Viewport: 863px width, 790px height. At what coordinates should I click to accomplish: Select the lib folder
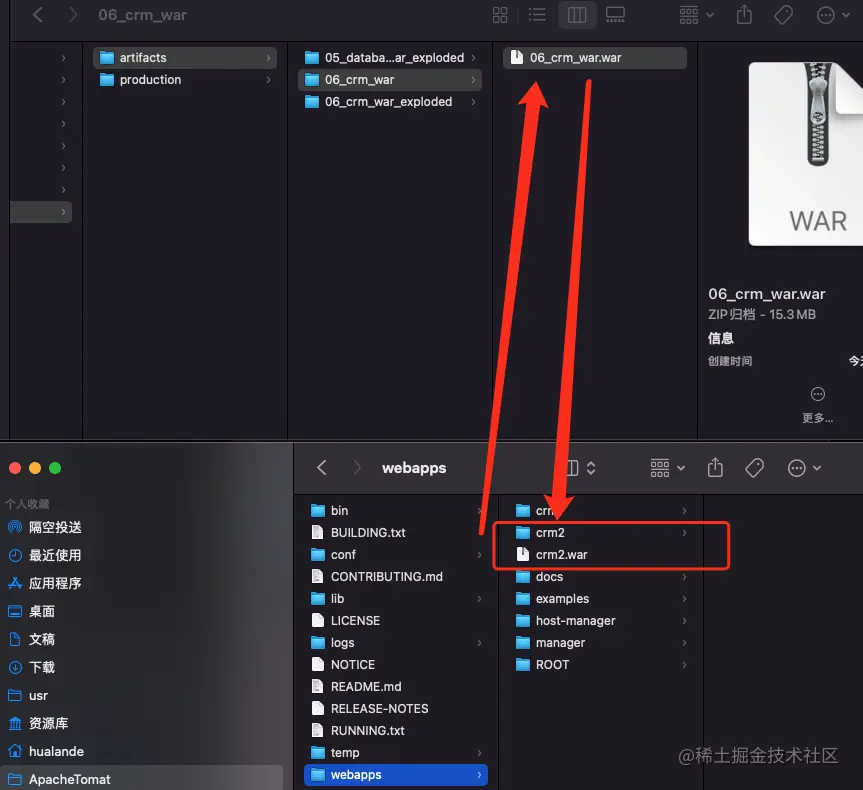[x=396, y=599]
